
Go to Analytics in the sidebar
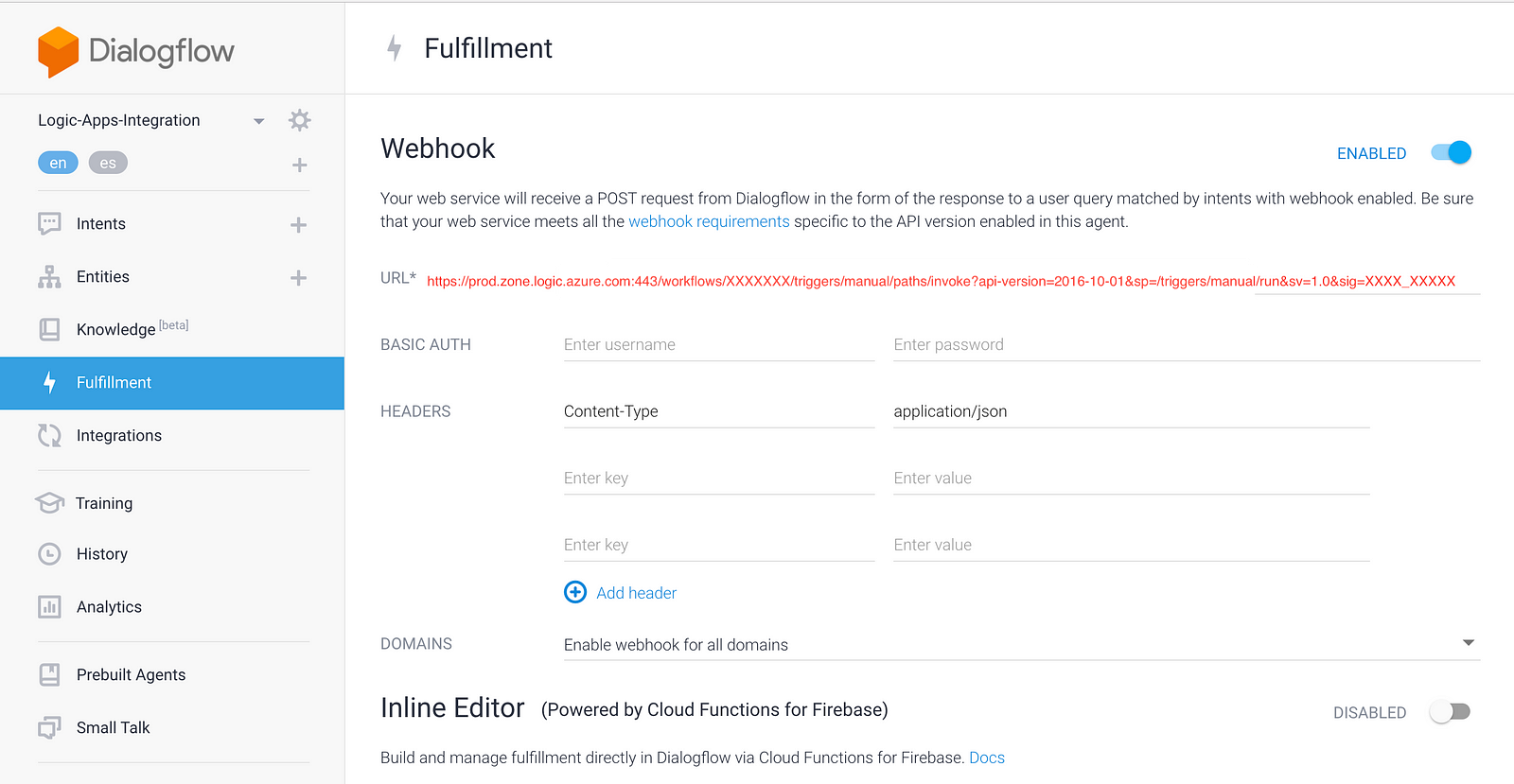point(109,607)
